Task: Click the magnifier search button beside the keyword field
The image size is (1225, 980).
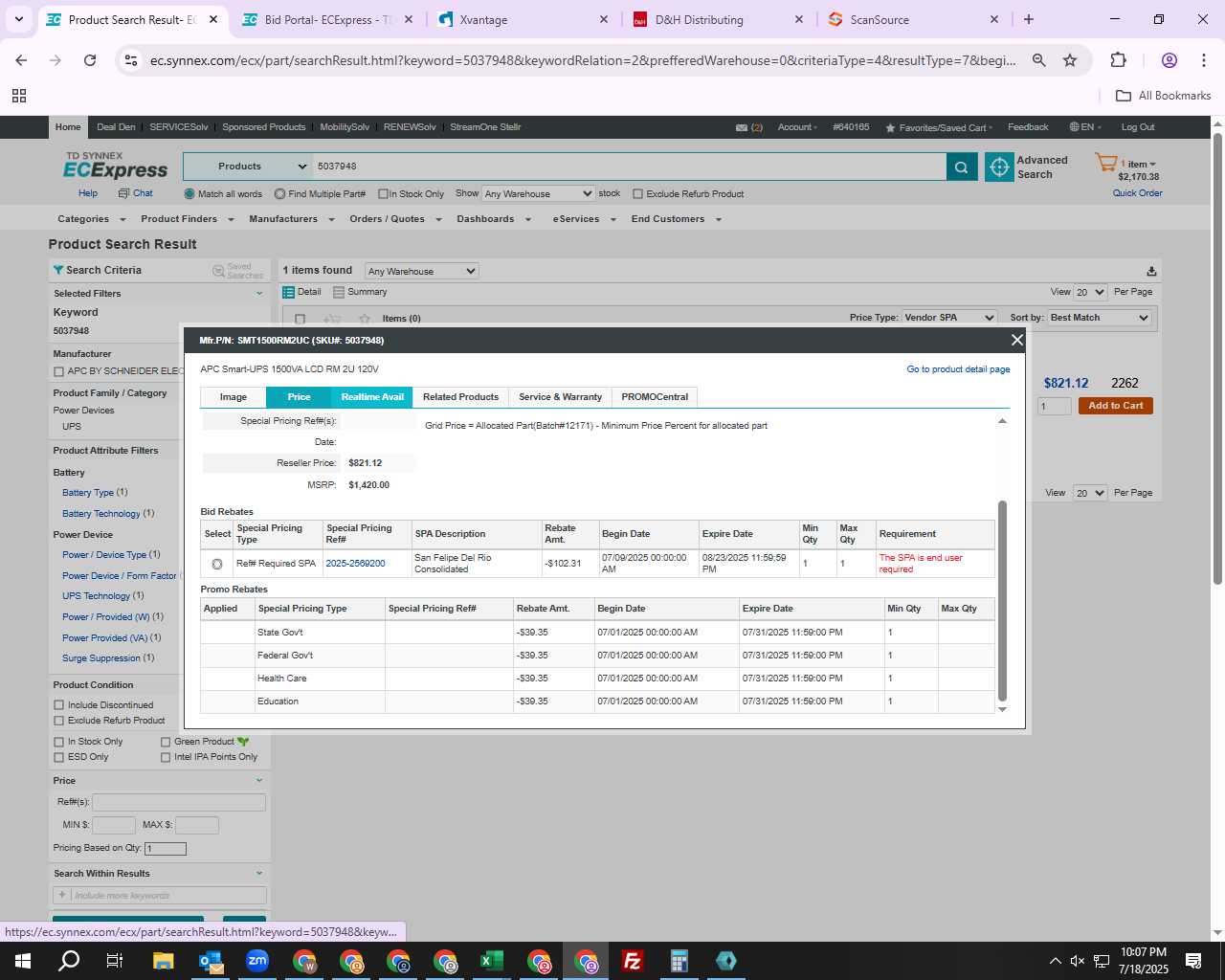Action: click(x=962, y=167)
